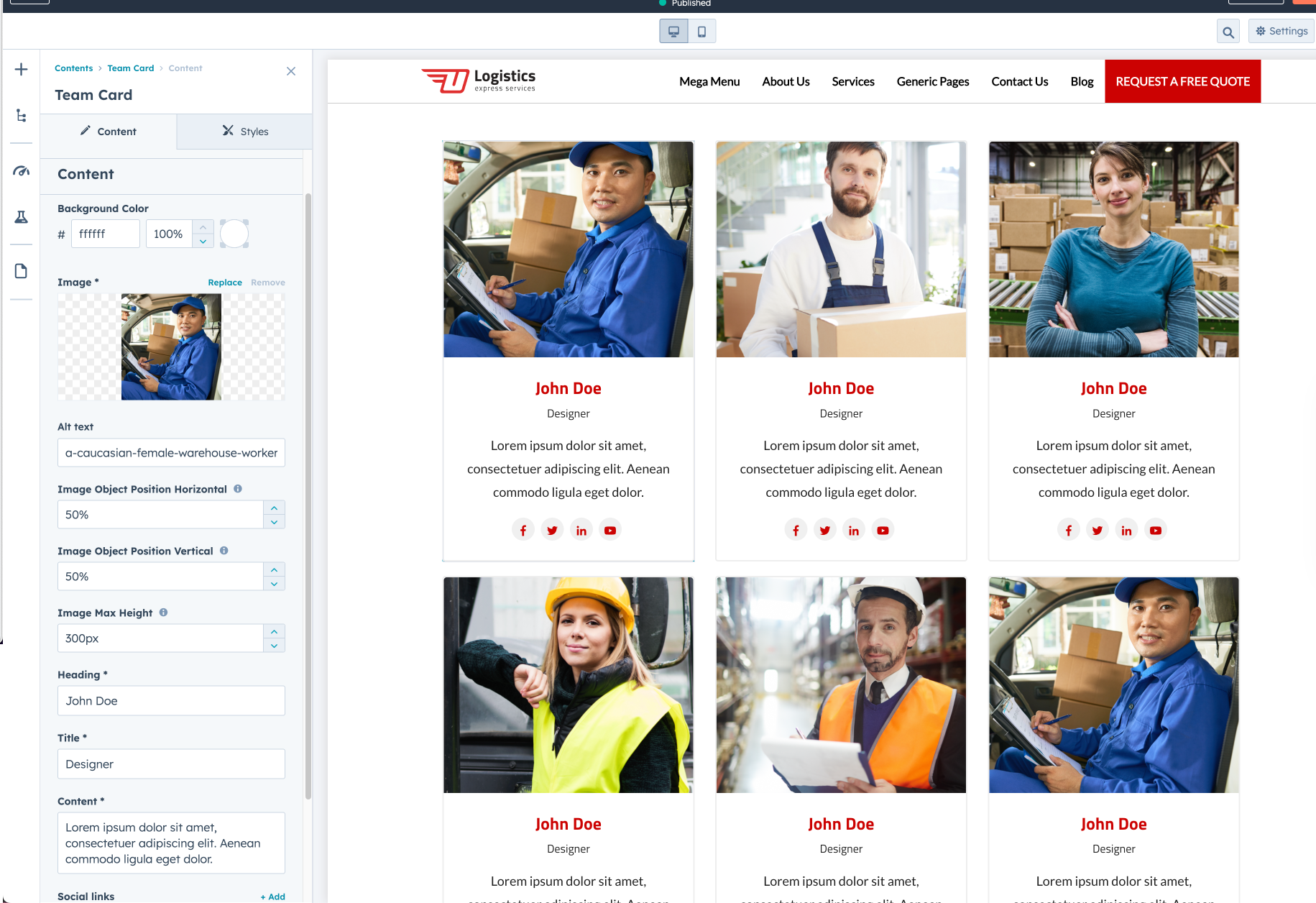Click the YouTube icon on third team card
The width and height of the screenshot is (1316, 903).
[1156, 531]
